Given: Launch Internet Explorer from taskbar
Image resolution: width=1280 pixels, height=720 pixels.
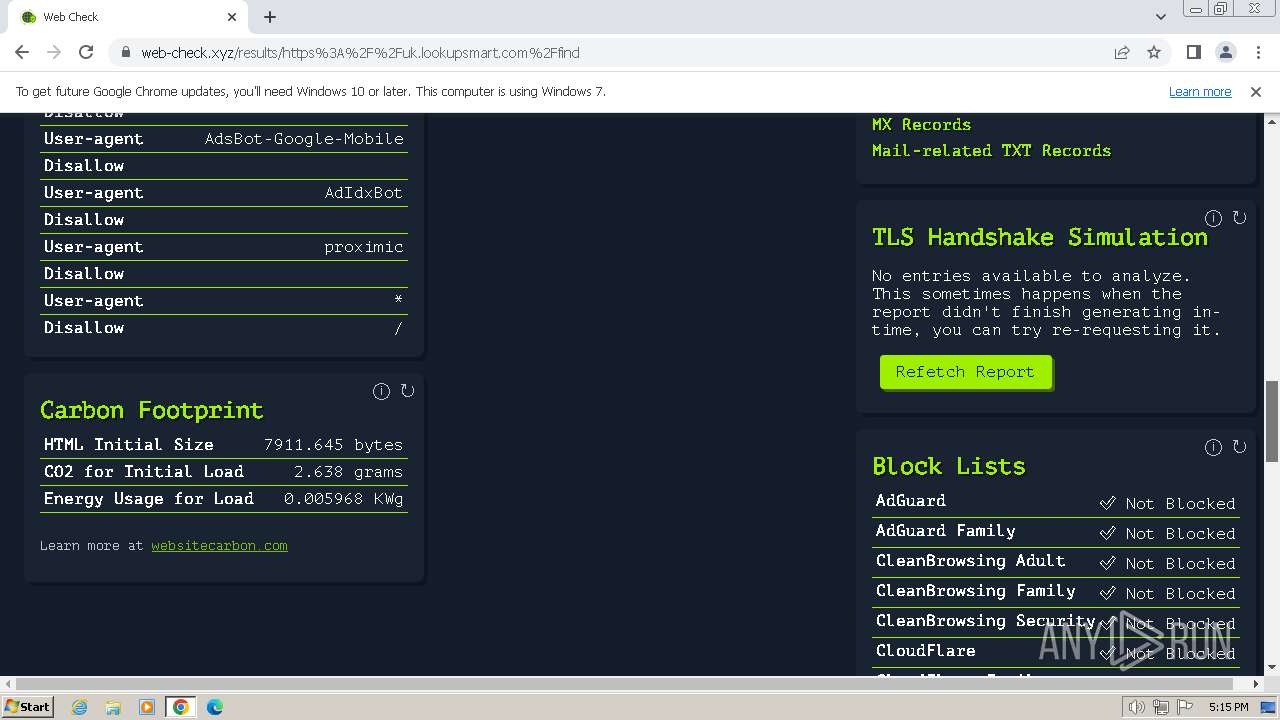Looking at the screenshot, I should (x=79, y=707).
